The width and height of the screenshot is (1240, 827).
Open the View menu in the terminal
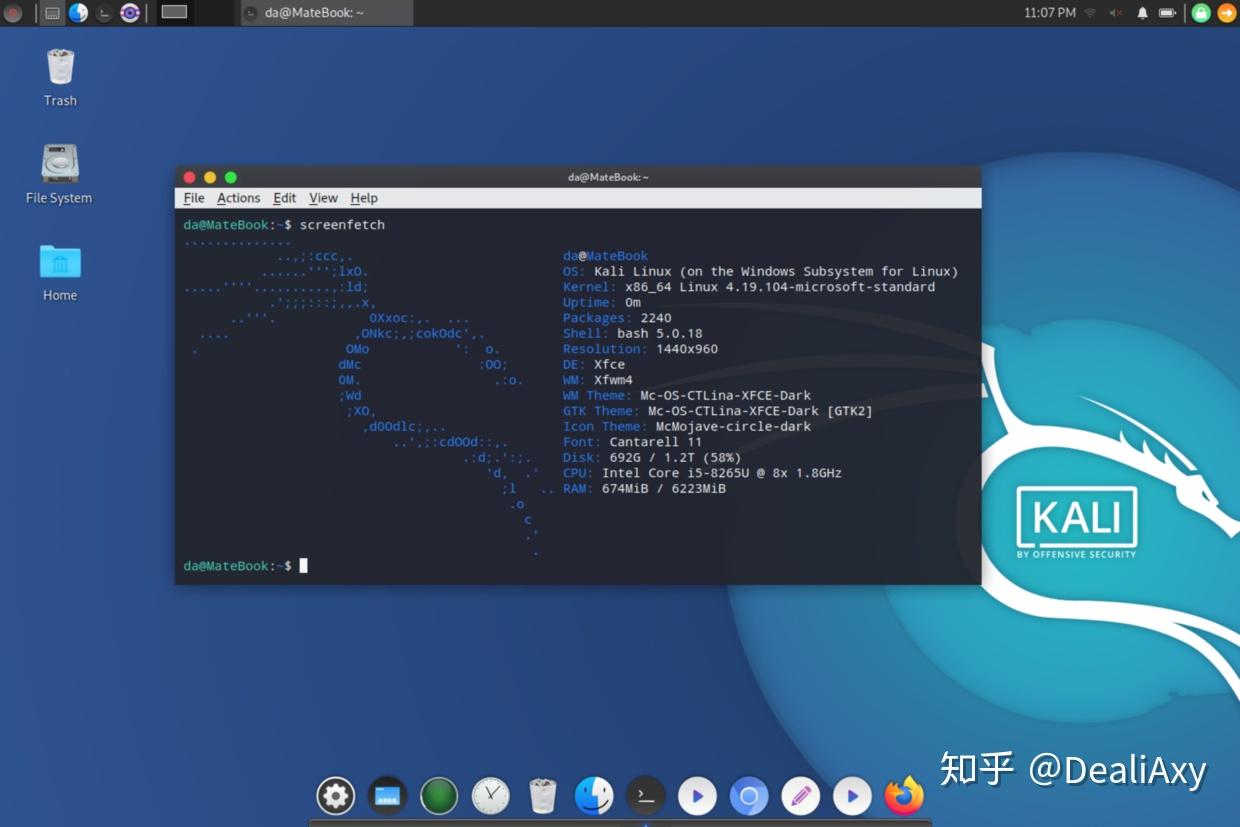click(323, 198)
